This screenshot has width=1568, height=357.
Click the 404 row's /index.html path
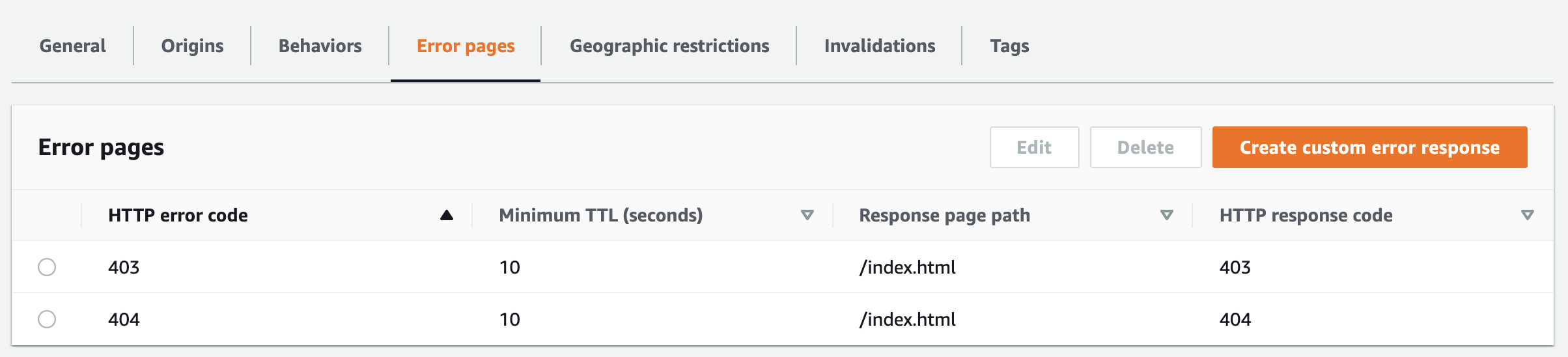tap(907, 320)
